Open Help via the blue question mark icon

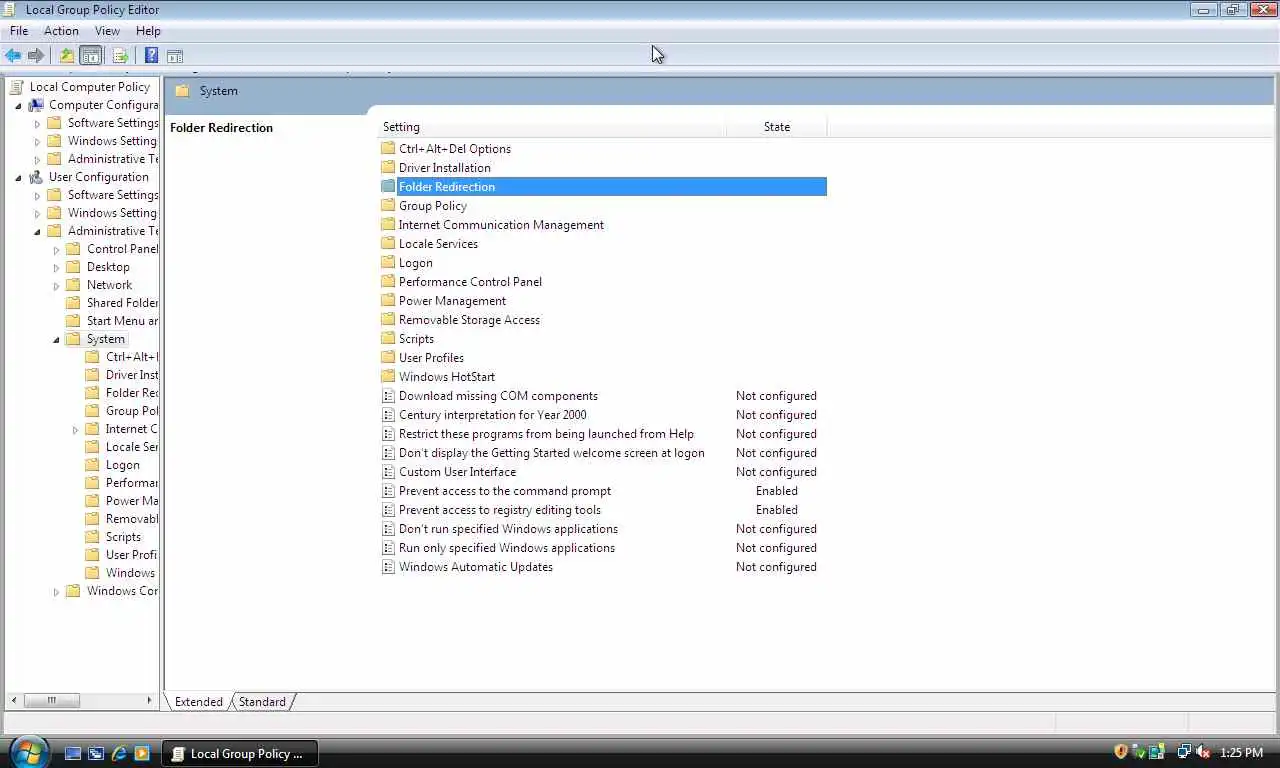151,56
